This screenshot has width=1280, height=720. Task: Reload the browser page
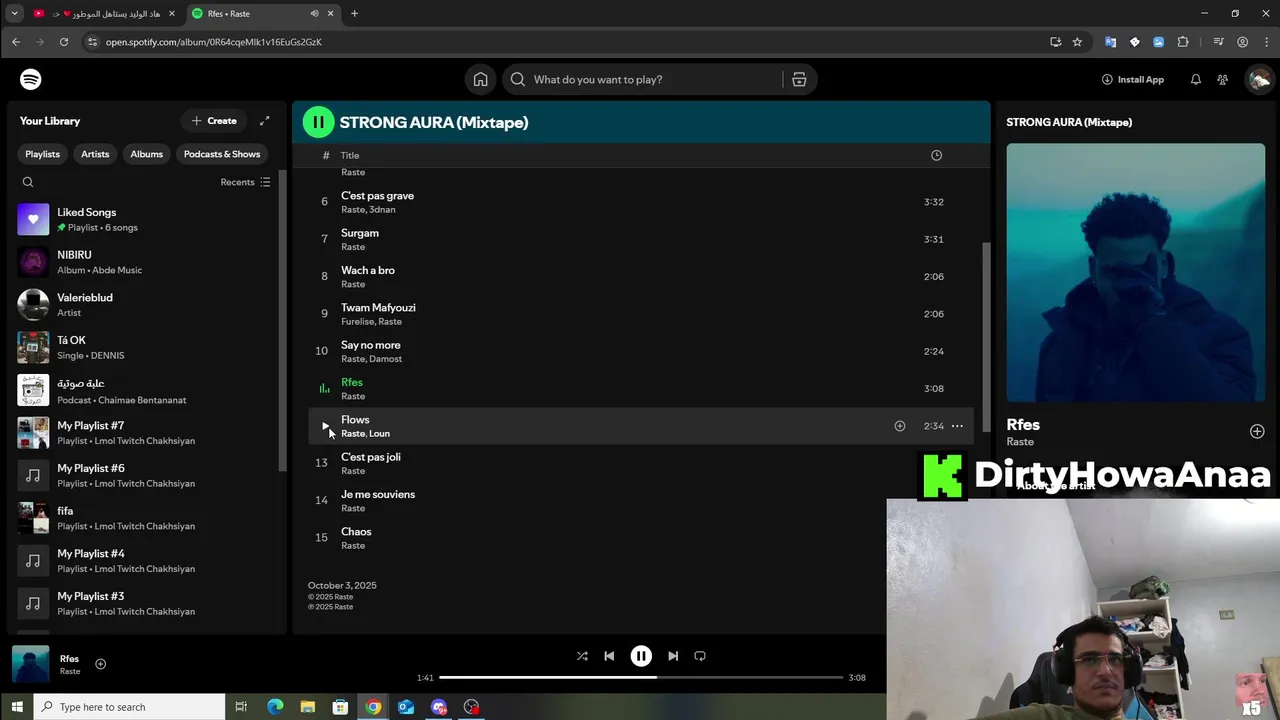point(64,42)
